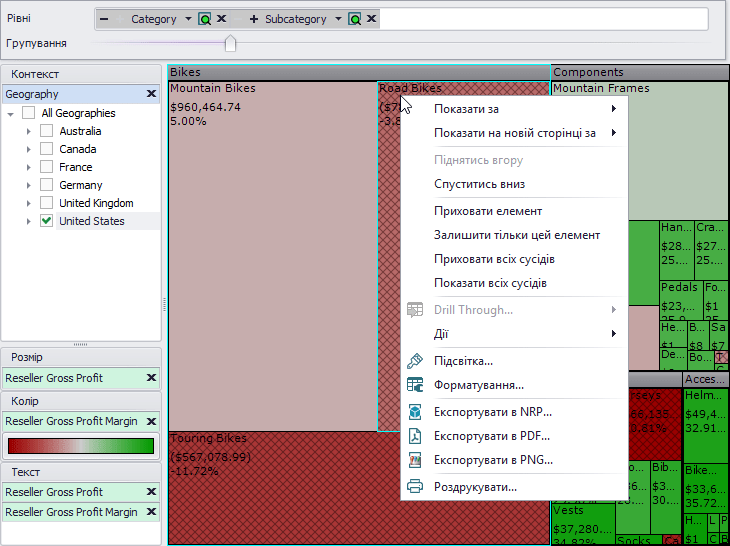Click the red-green color gradient bar

pyautogui.click(x=81, y=446)
